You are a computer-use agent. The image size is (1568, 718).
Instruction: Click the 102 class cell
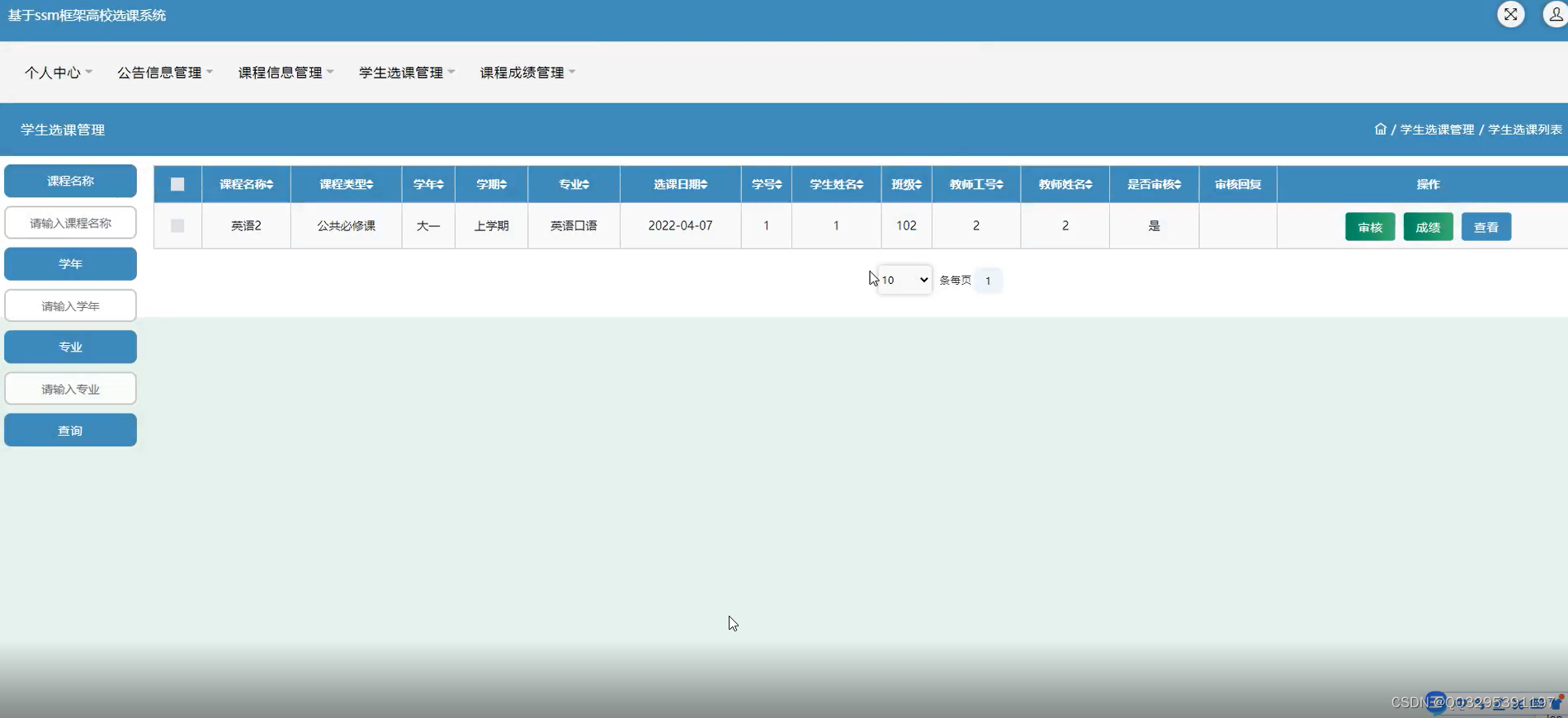[907, 226]
